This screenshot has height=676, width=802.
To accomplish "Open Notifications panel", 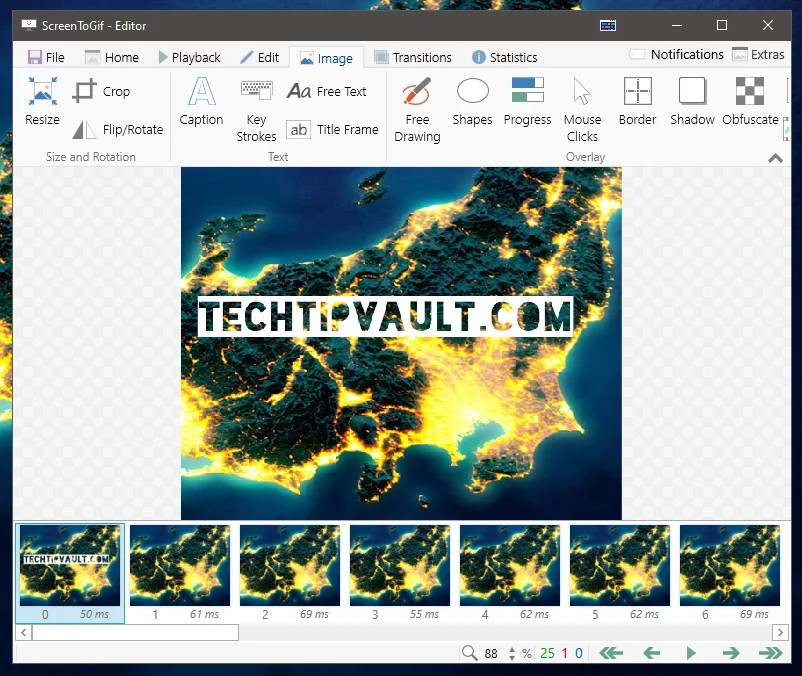I will (676, 54).
